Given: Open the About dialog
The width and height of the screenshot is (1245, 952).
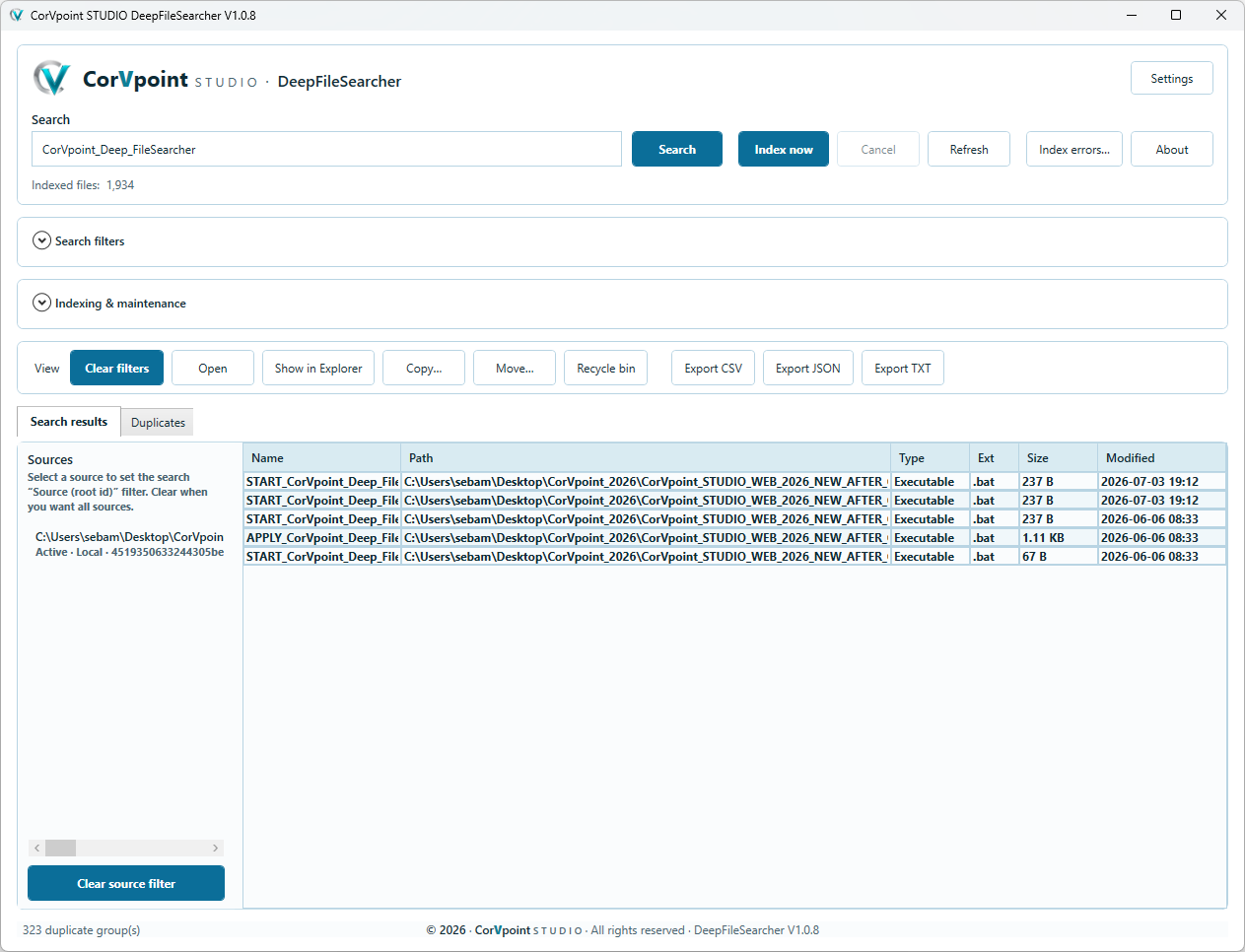Looking at the screenshot, I should click(1172, 149).
